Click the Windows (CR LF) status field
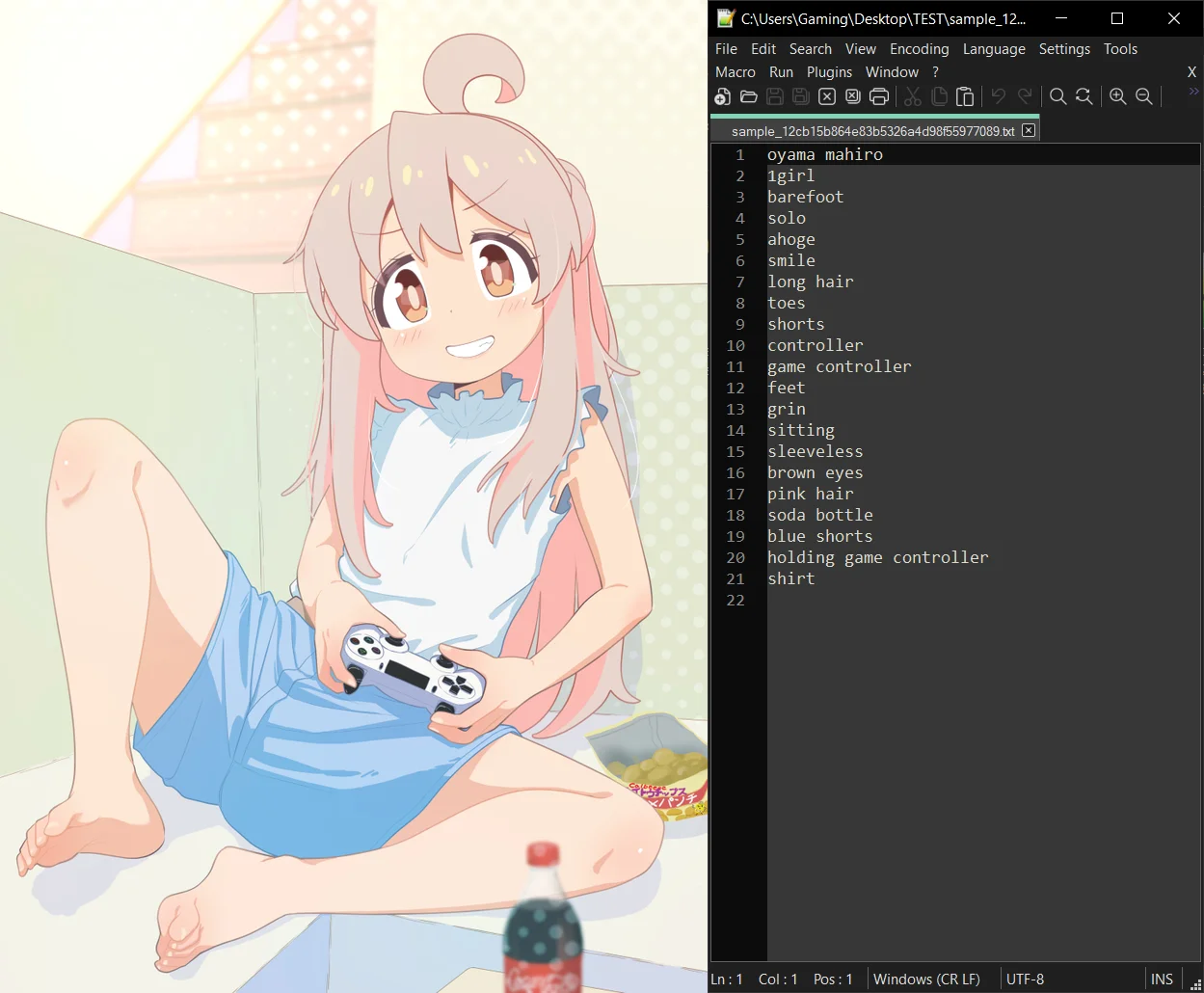This screenshot has height=993, width=1204. 926,979
